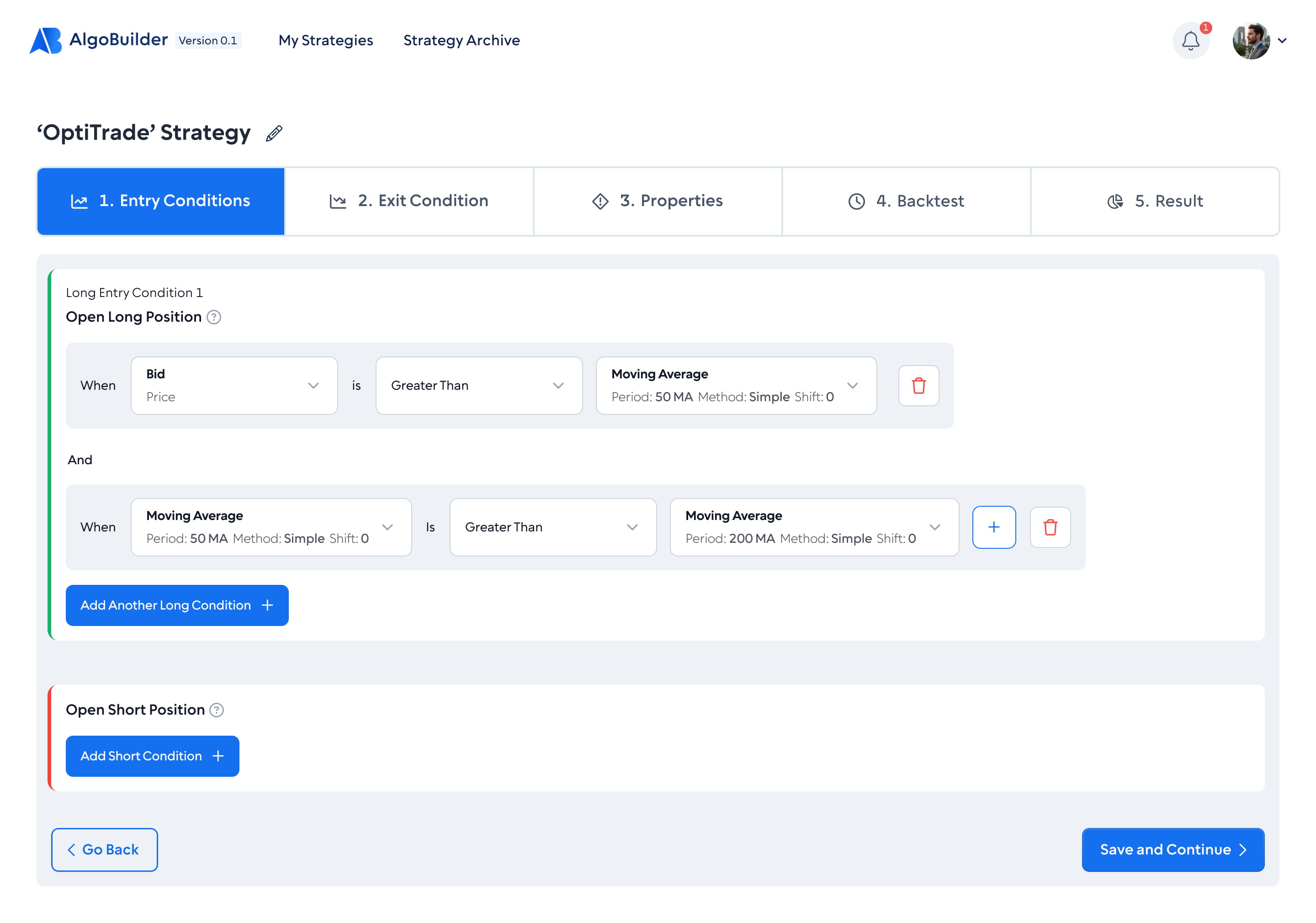
Task: Open the Open Short Position help tooltip
Action: tap(216, 710)
